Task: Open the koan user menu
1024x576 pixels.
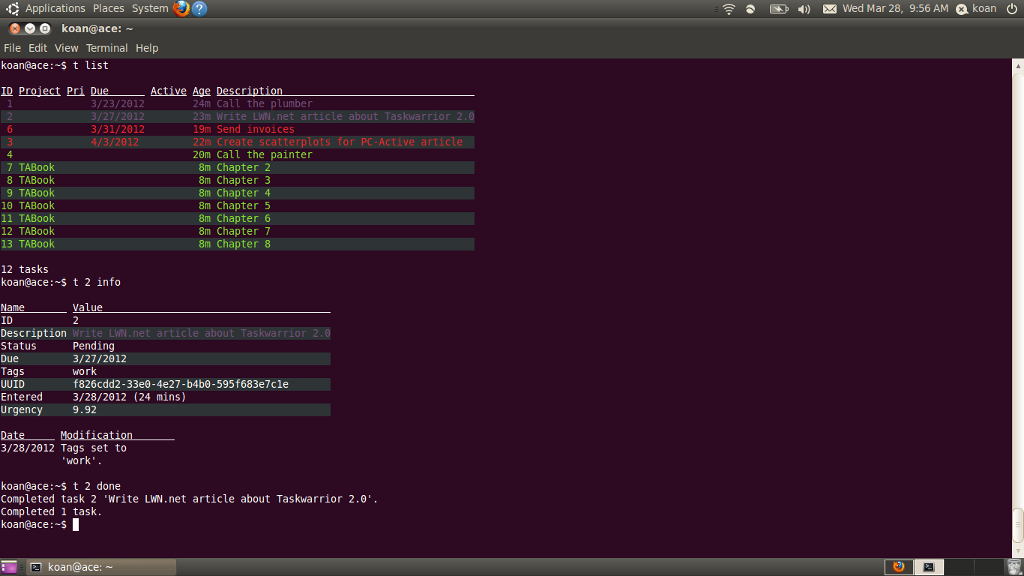Action: (984, 8)
